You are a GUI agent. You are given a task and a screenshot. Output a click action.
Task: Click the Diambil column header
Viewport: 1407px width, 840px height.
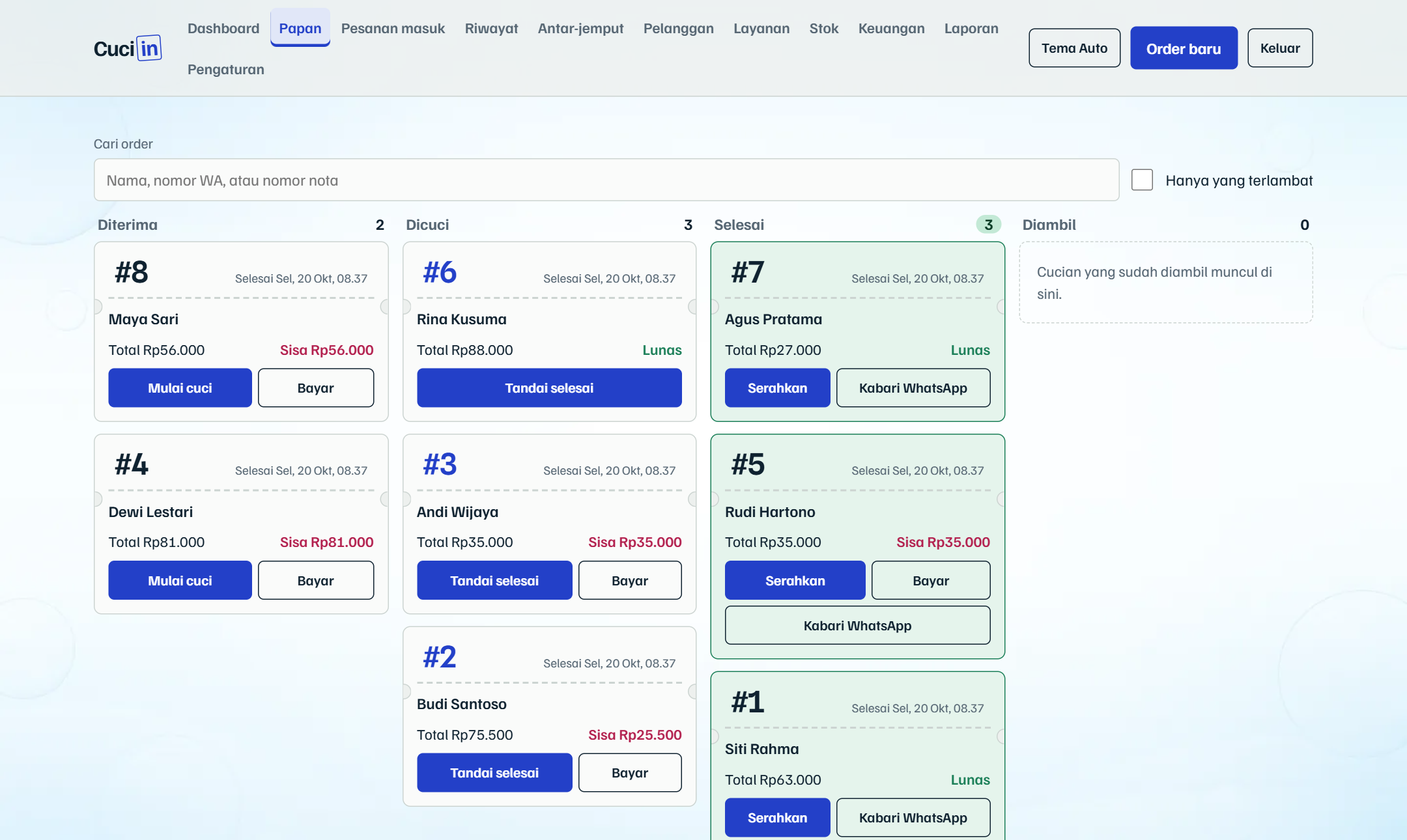(x=1049, y=225)
